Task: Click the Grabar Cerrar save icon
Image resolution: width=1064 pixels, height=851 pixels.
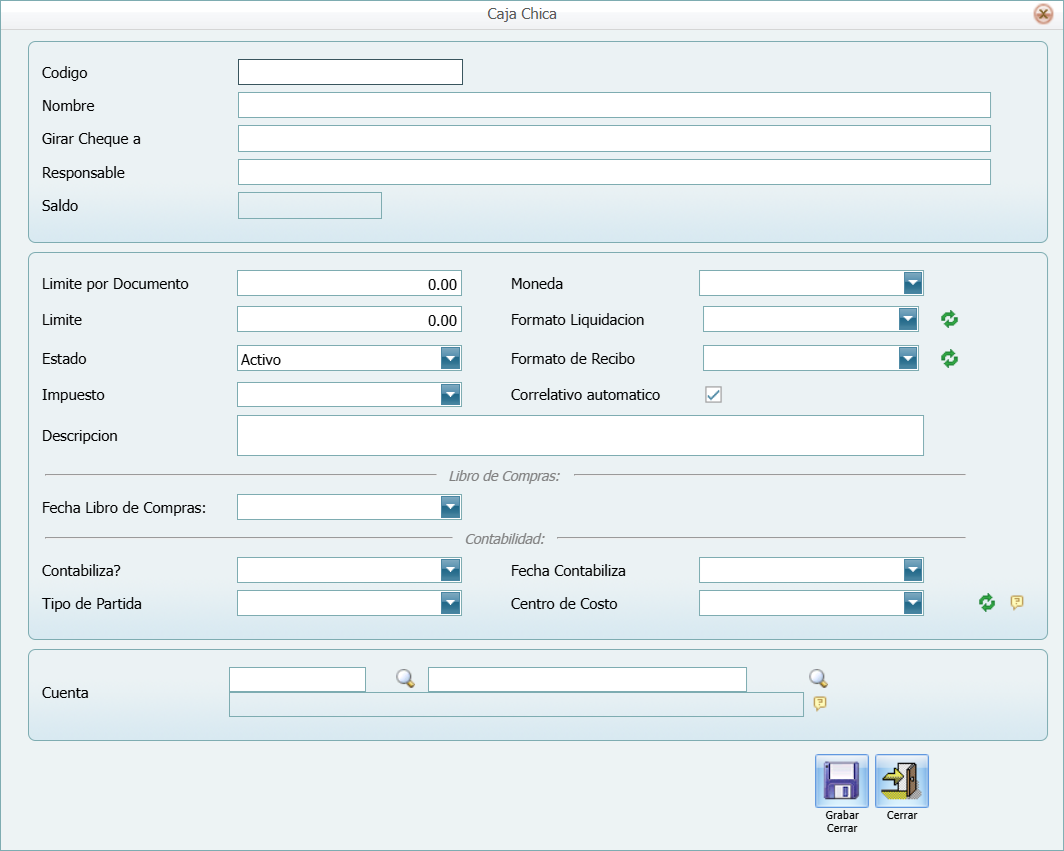Action: (x=841, y=781)
